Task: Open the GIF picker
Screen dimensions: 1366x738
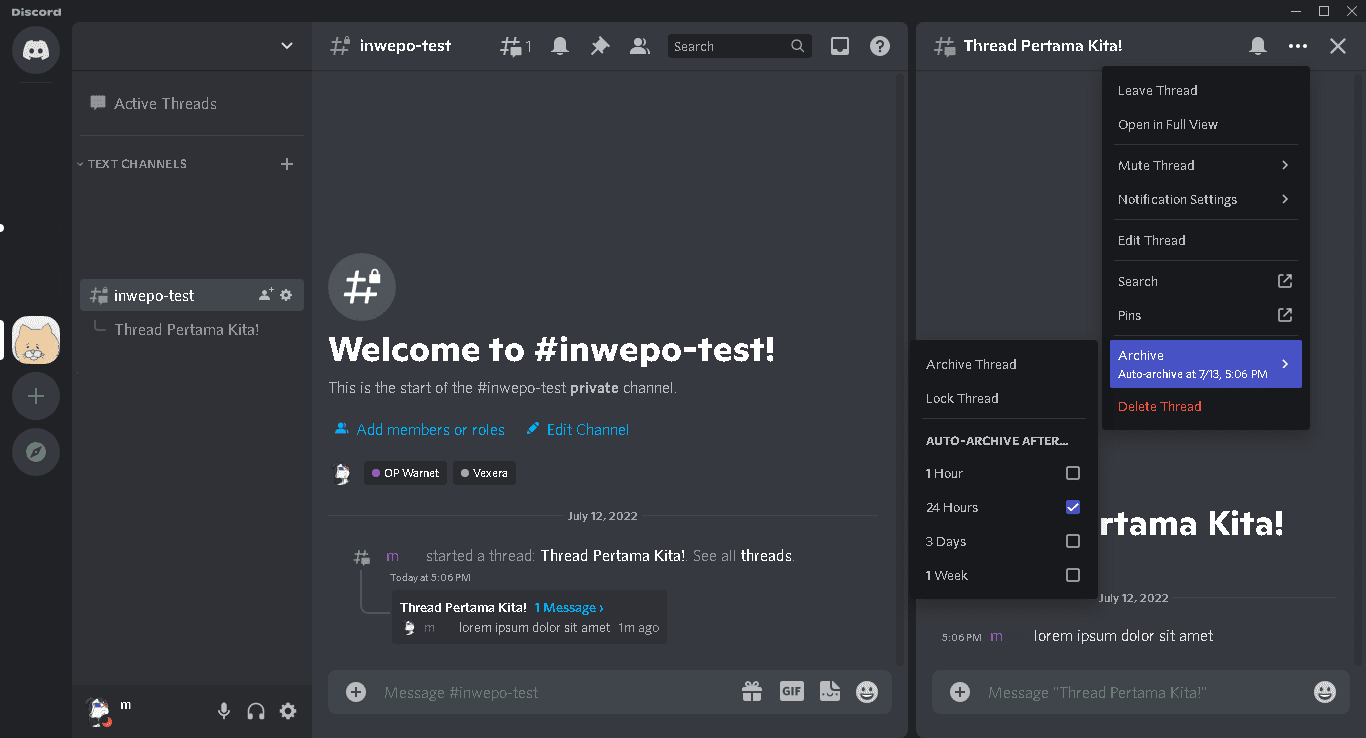Action: tap(791, 691)
